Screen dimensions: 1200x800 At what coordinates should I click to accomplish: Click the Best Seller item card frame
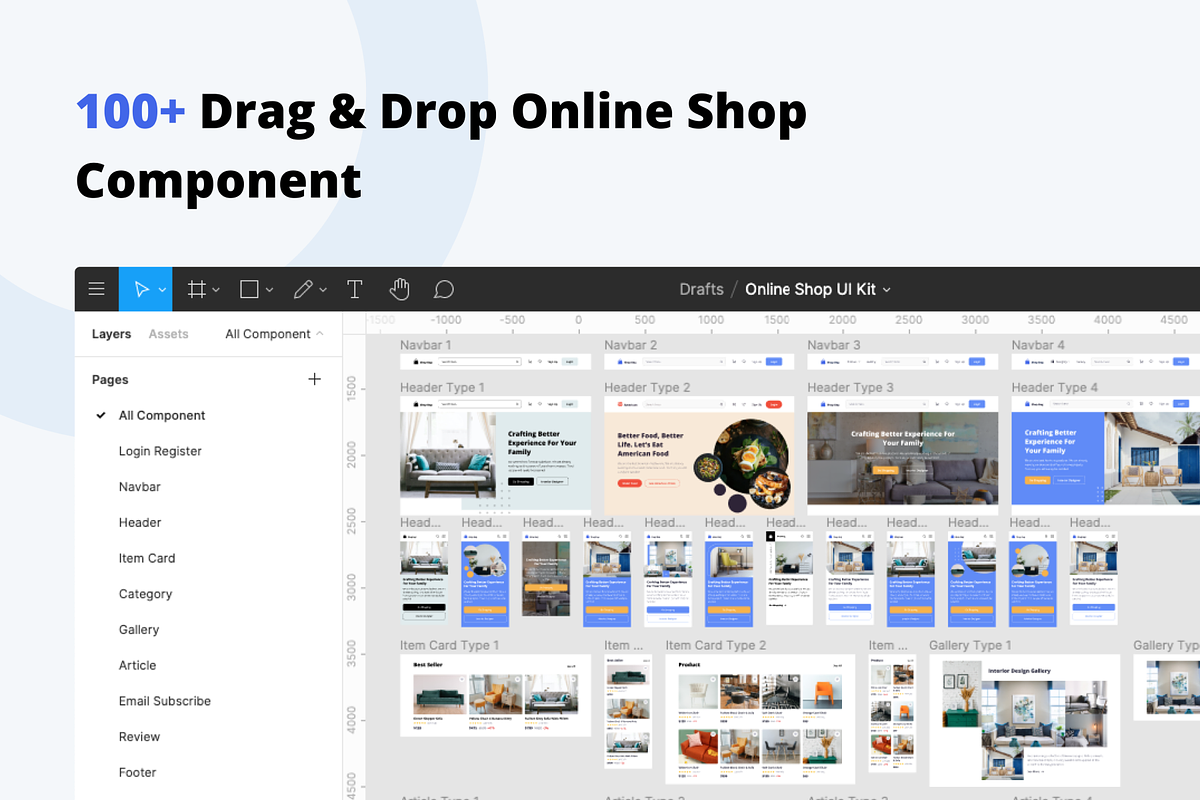(x=495, y=696)
